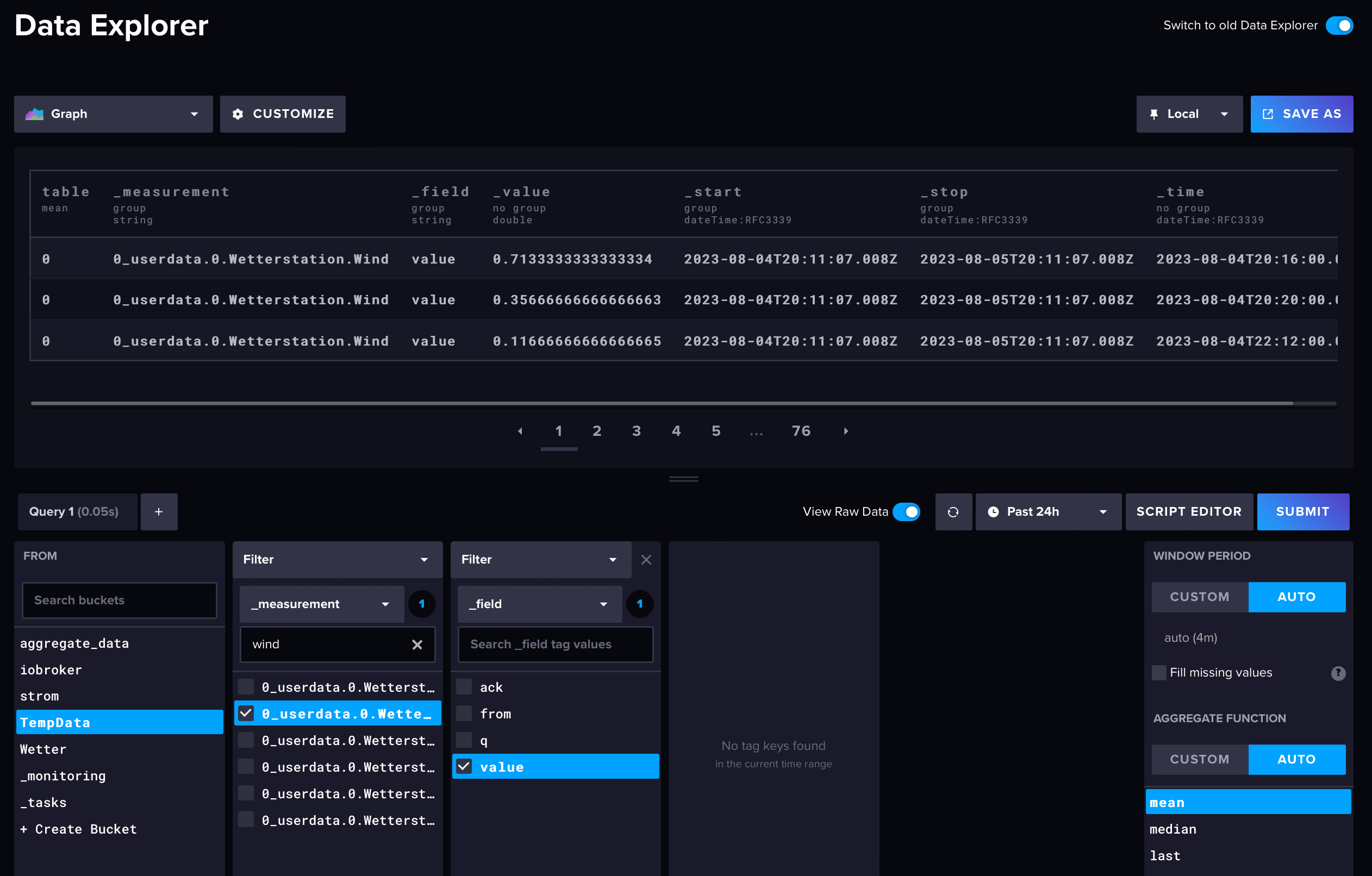
Task: Click the _field selected count badge
Action: (x=640, y=604)
